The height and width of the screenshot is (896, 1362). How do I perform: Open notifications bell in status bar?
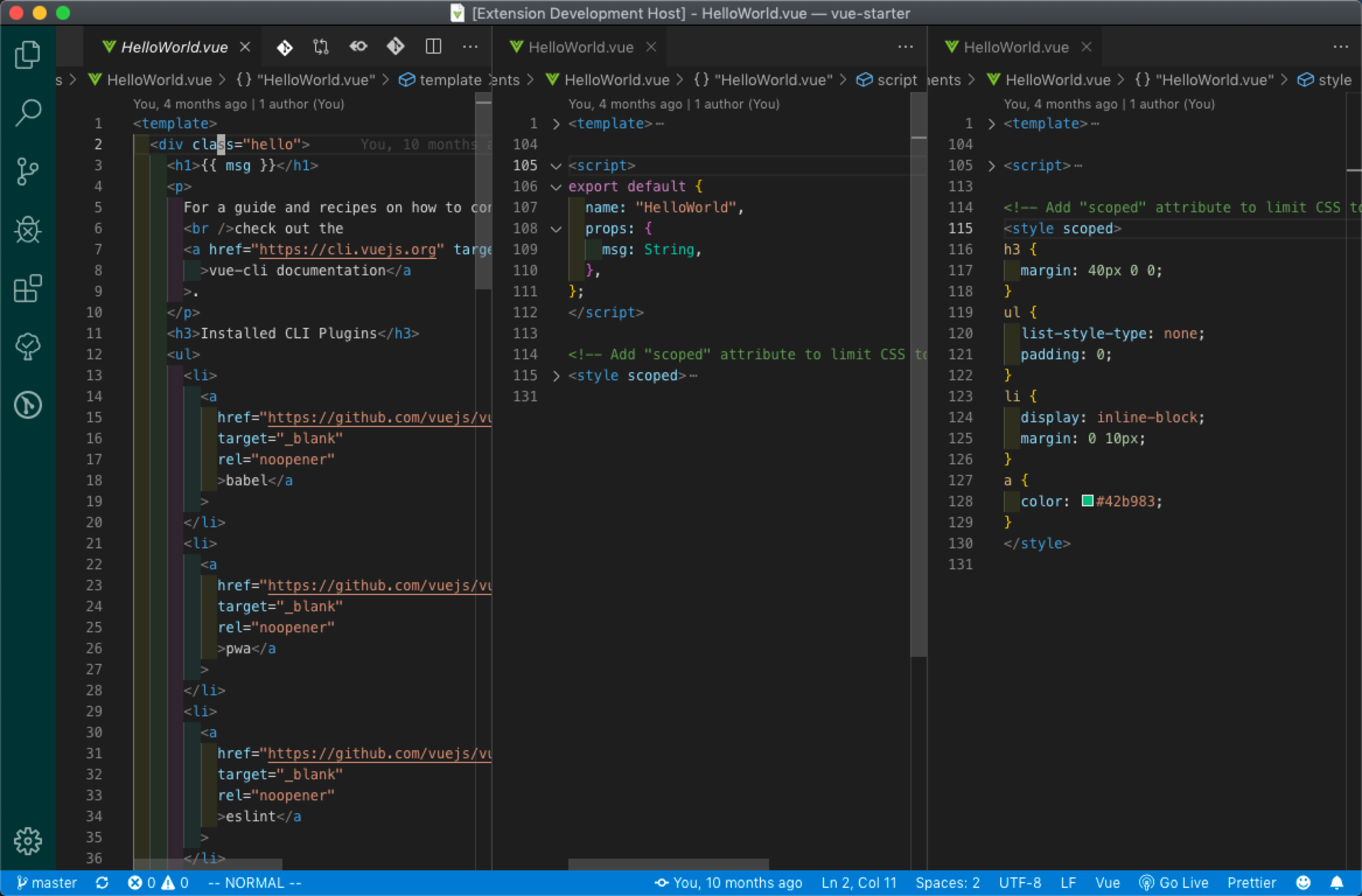pos(1337,883)
